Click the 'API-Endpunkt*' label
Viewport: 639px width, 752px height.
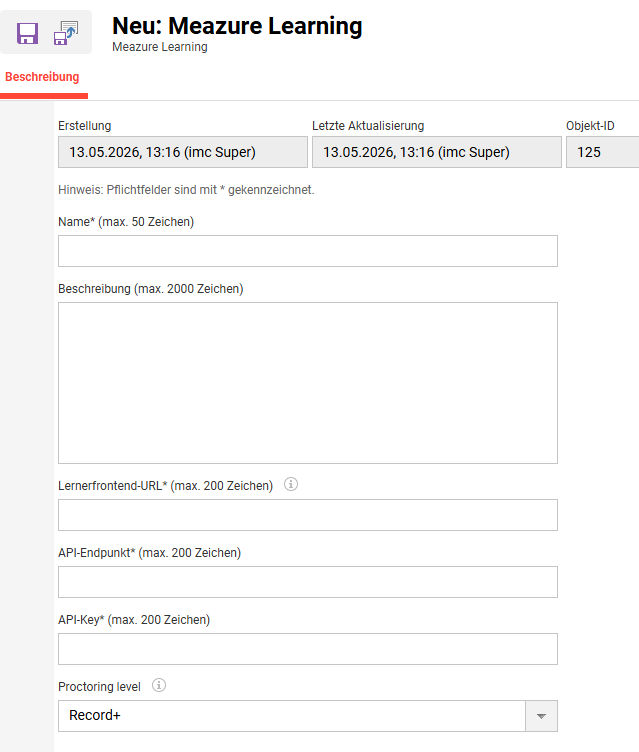(x=150, y=553)
